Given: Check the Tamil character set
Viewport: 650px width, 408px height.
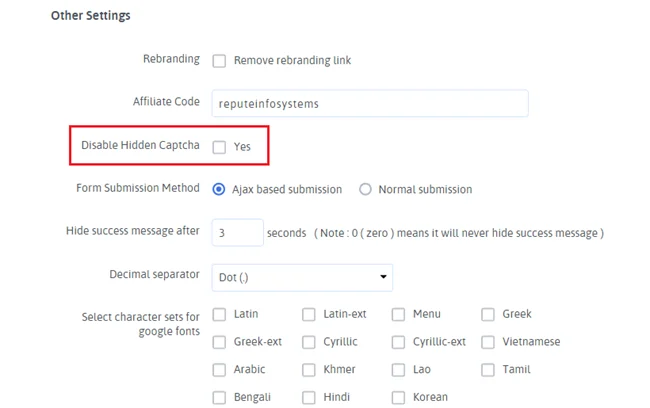Looking at the screenshot, I should pyautogui.click(x=488, y=370).
